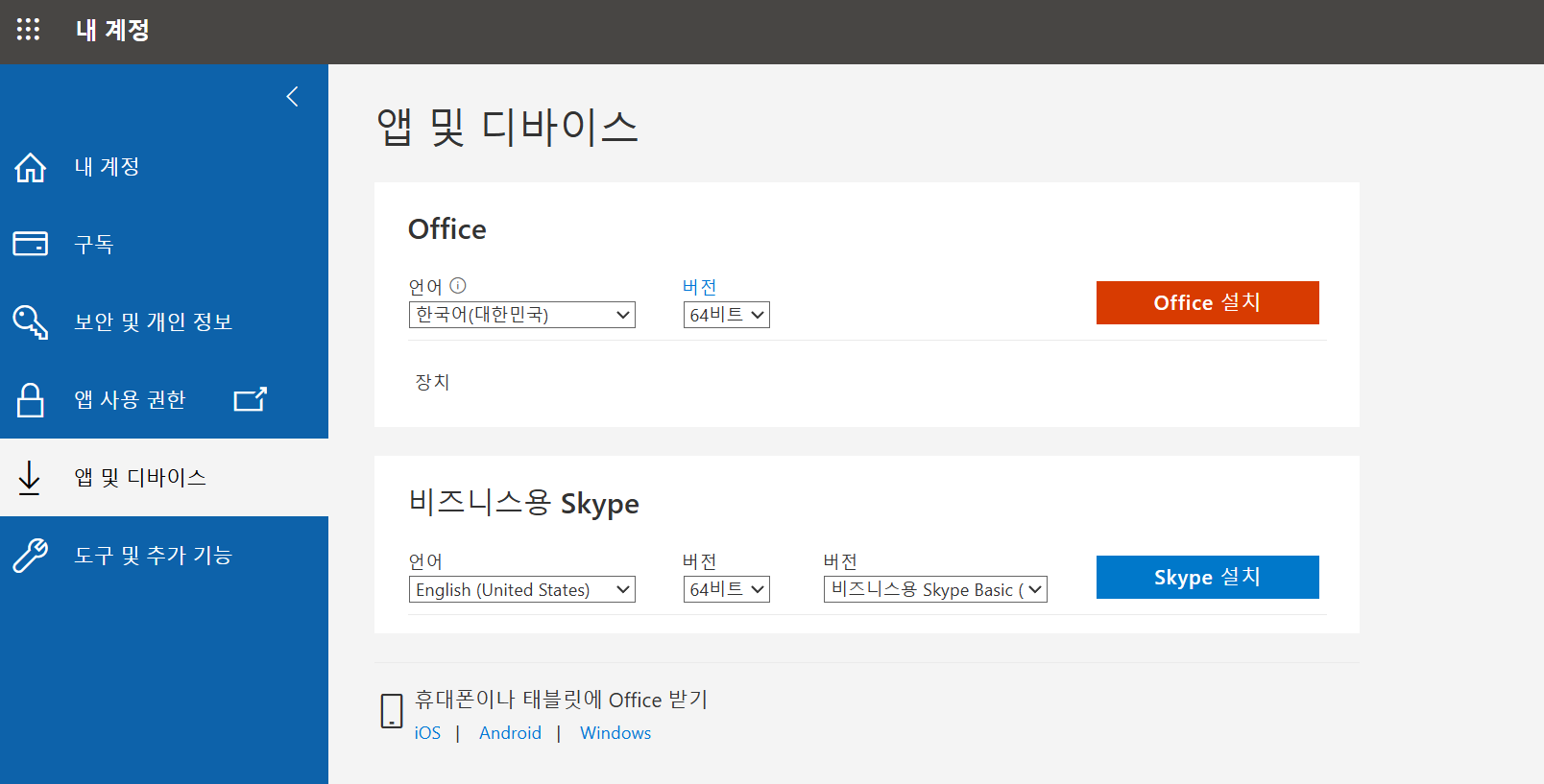This screenshot has height=784, width=1544.
Task: Open 비즈니스용 Skype Basic edition dropdown
Action: click(x=935, y=589)
